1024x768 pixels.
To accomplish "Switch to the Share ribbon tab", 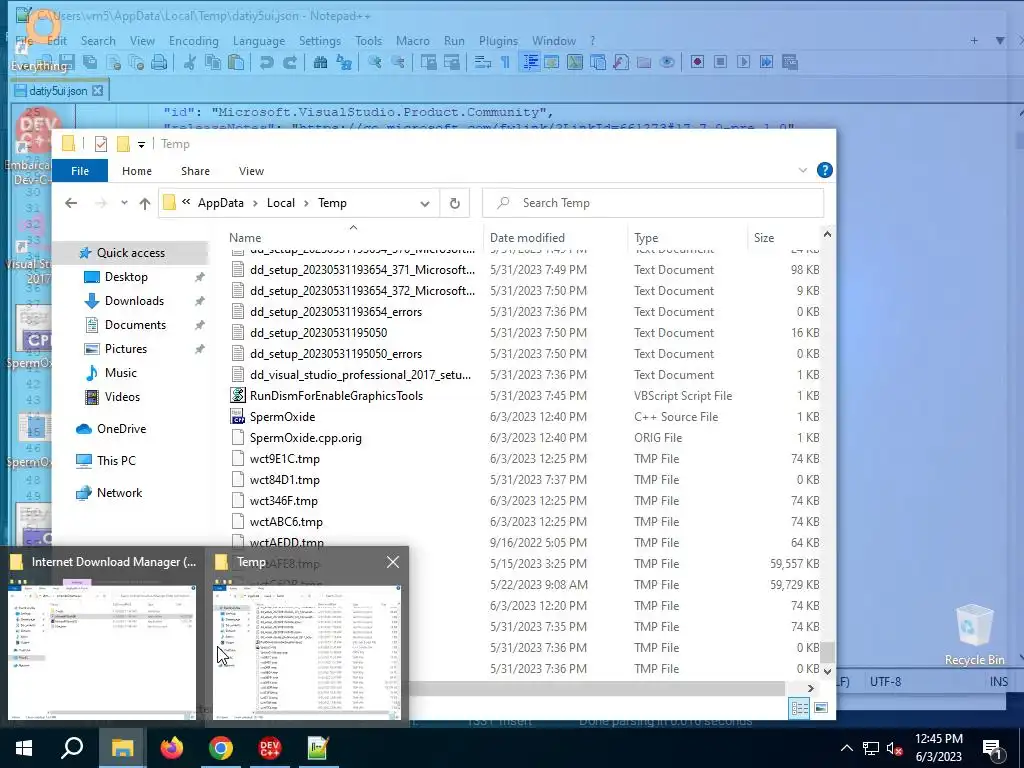I will click(195, 171).
